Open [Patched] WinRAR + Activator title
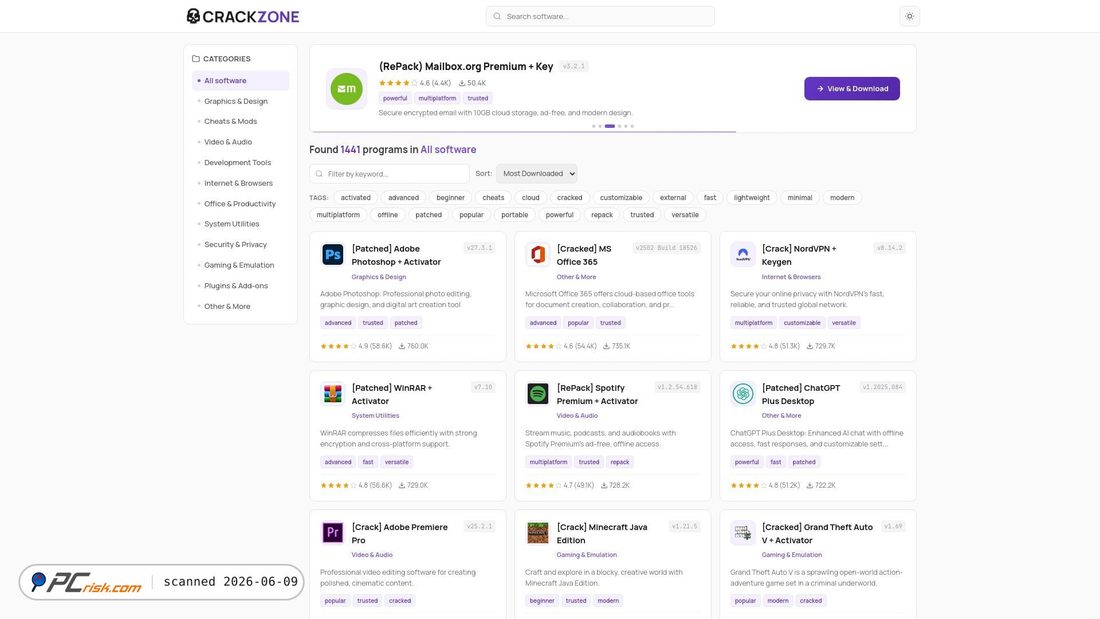 tap(391, 394)
